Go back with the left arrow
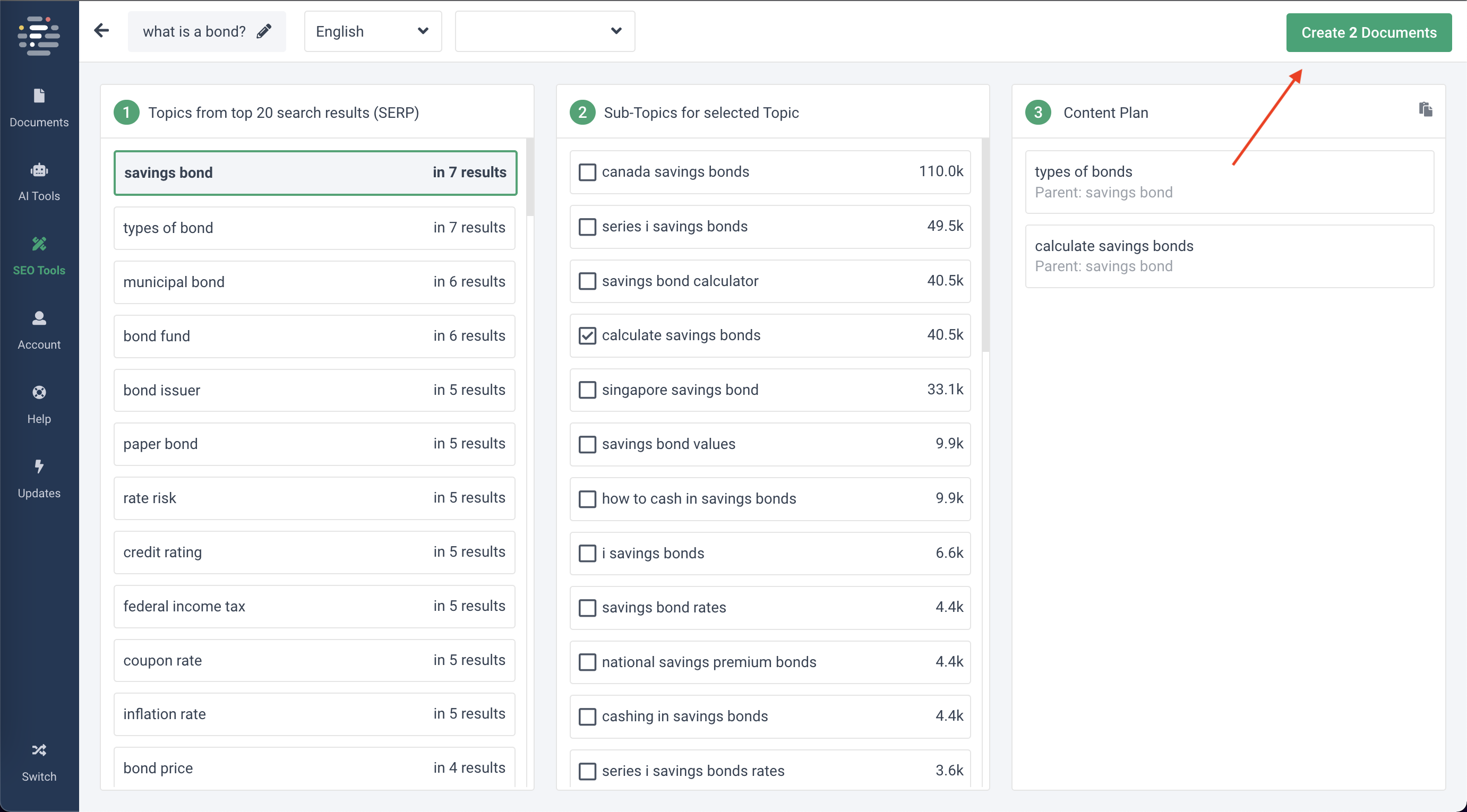Screen dimensions: 1467x812 click(101, 31)
